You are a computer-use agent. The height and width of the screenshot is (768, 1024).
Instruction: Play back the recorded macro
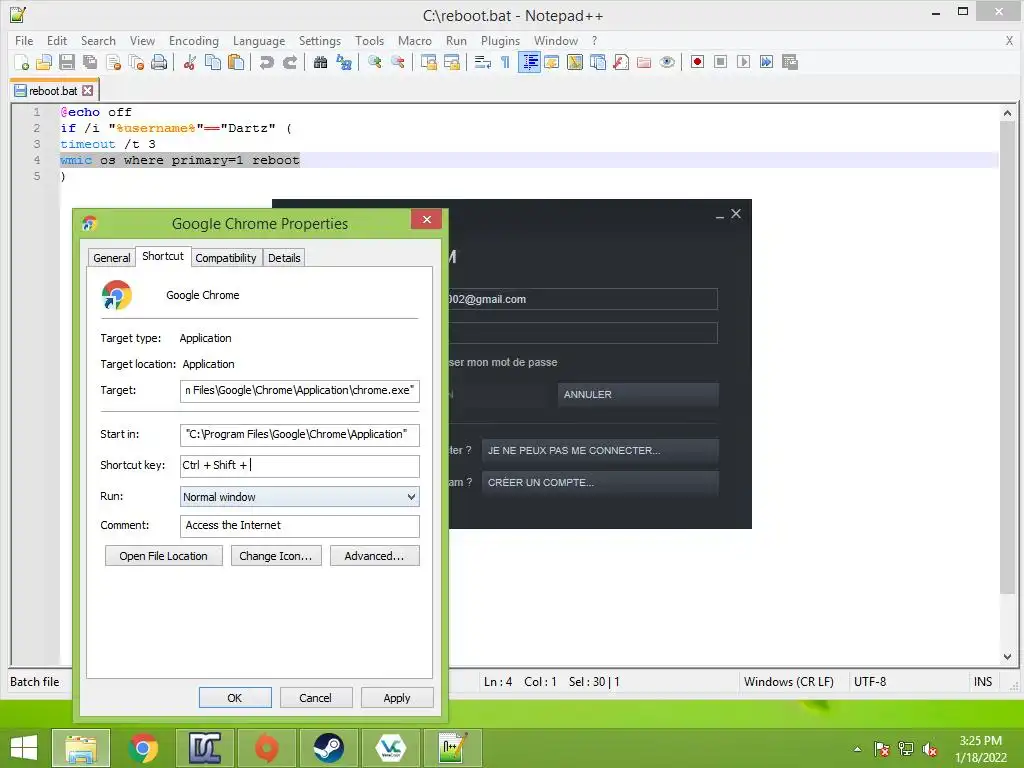tap(743, 62)
